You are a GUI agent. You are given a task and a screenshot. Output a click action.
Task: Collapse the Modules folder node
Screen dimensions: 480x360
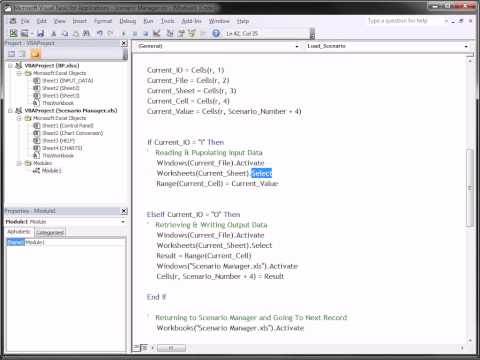click(x=19, y=163)
